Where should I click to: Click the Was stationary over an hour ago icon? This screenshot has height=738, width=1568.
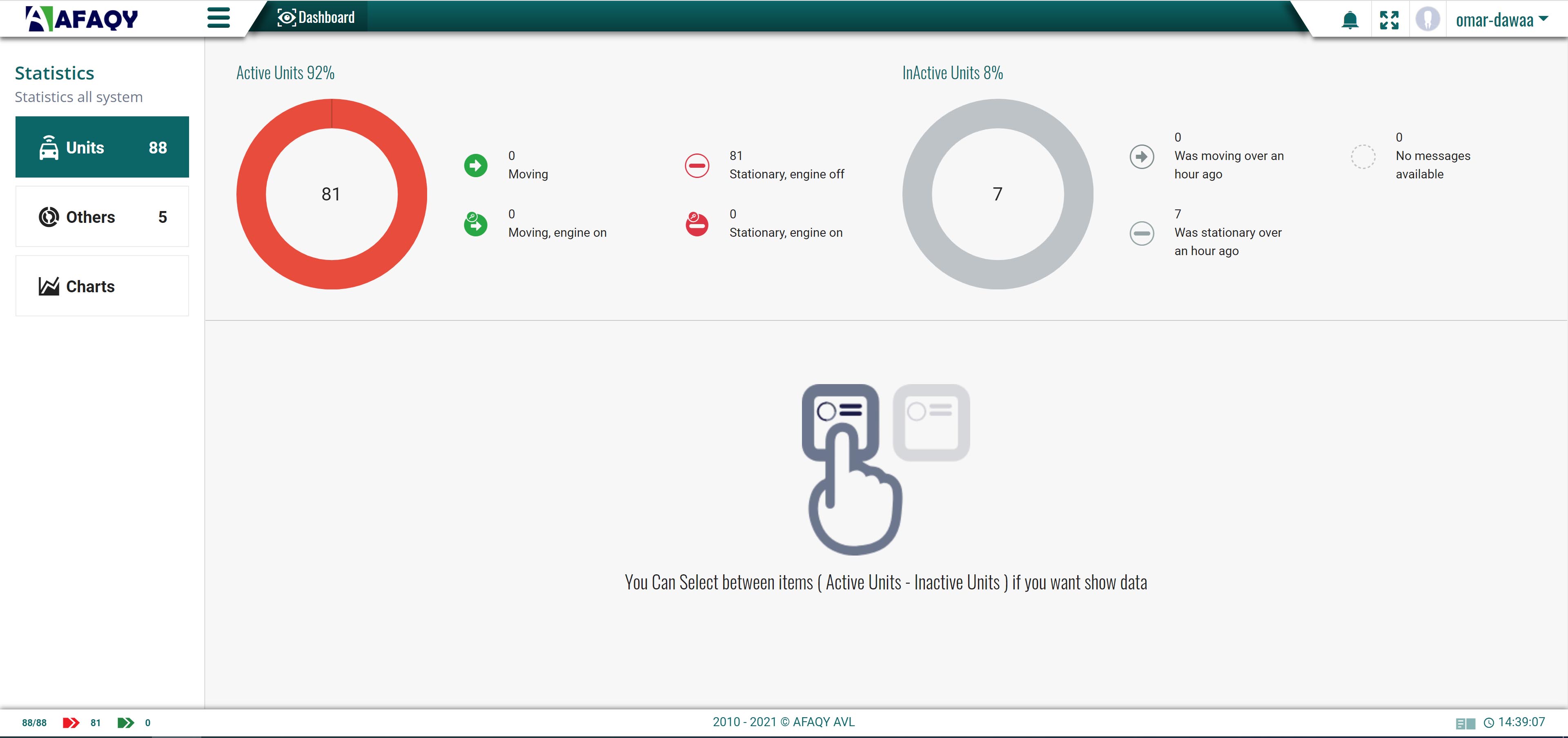click(1142, 233)
